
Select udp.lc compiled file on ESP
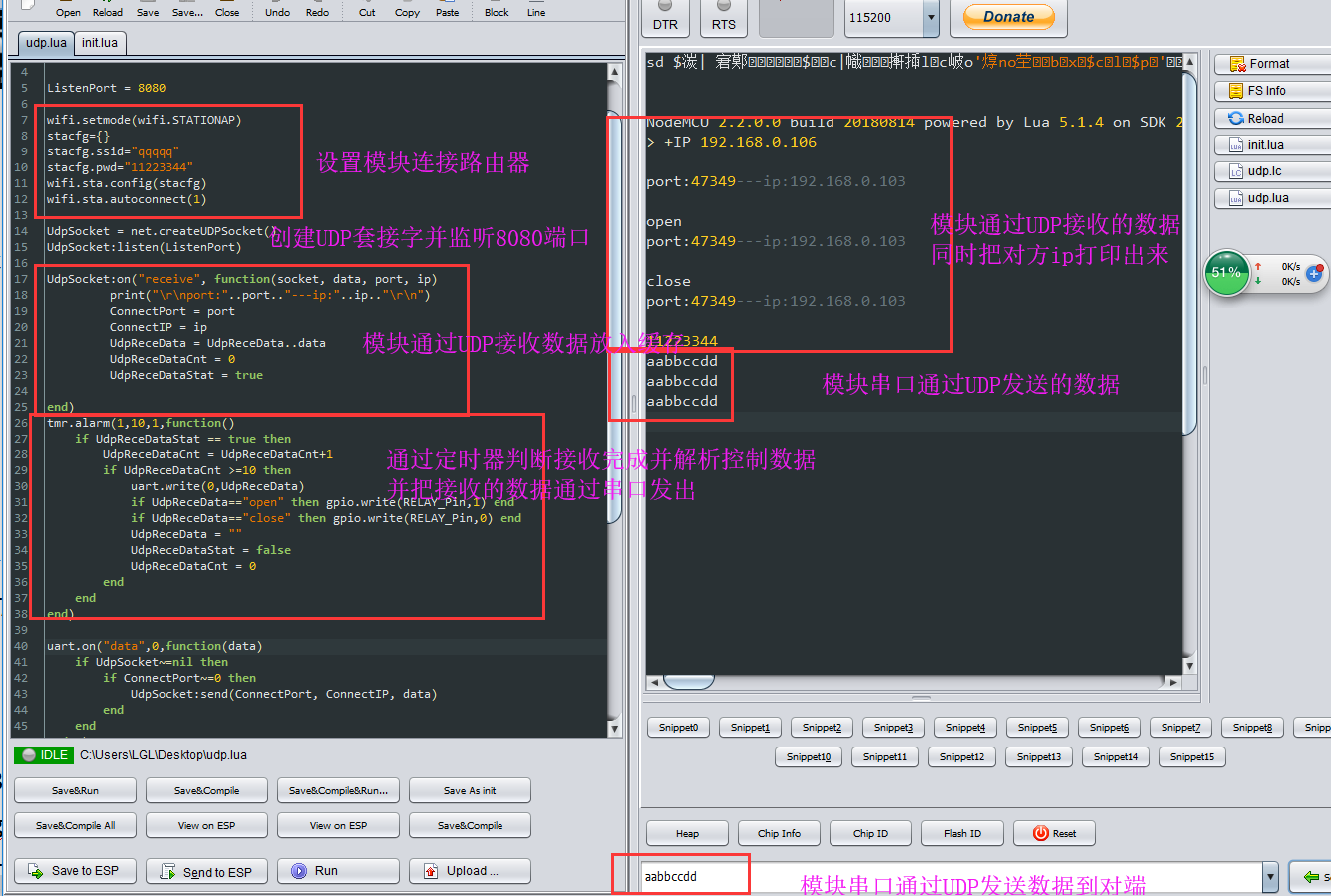point(1272,171)
